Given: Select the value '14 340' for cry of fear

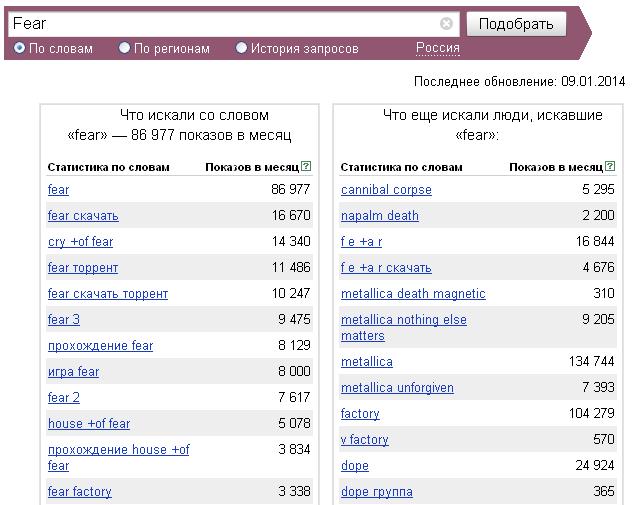Looking at the screenshot, I should click(291, 241).
